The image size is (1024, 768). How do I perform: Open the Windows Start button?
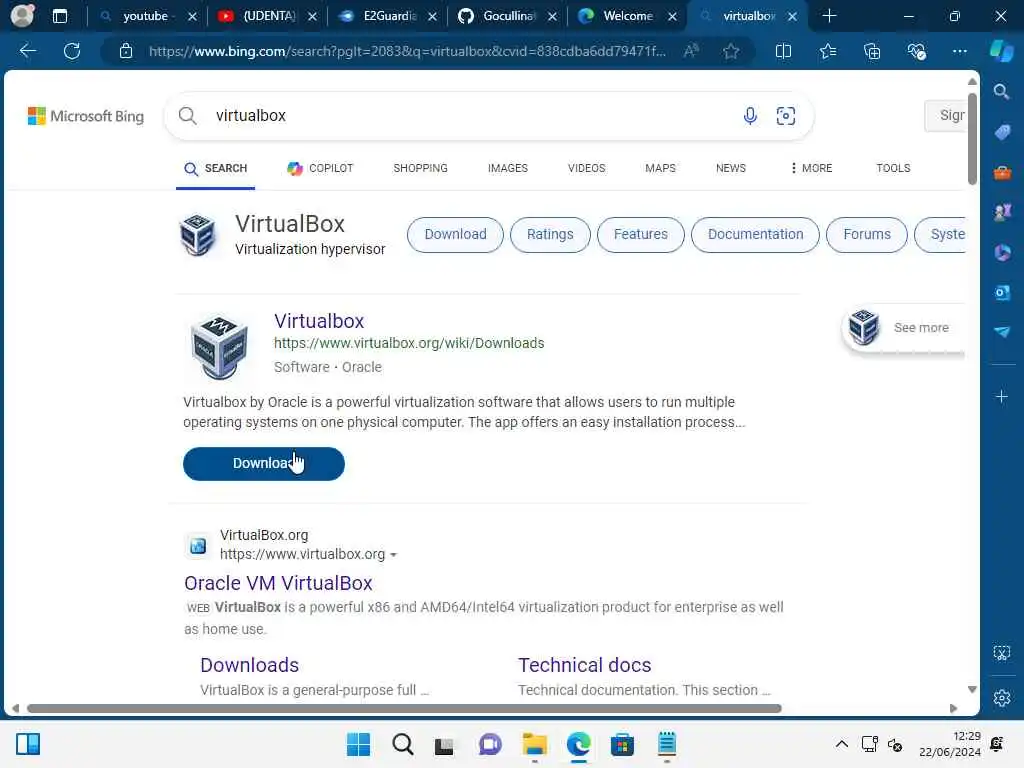pos(358,744)
